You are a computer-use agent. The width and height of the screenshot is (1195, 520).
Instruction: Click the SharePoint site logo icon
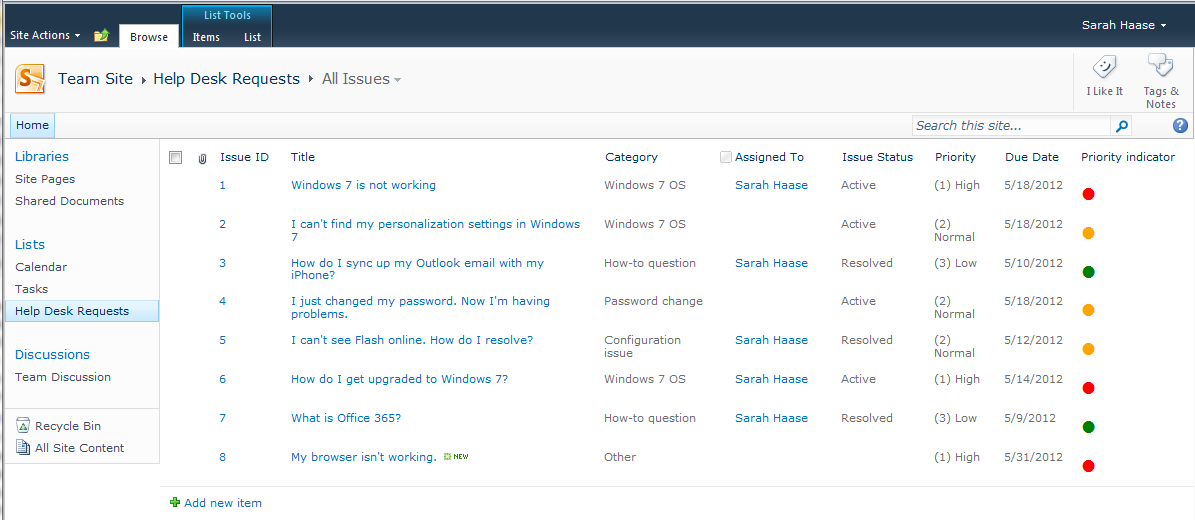(30, 79)
